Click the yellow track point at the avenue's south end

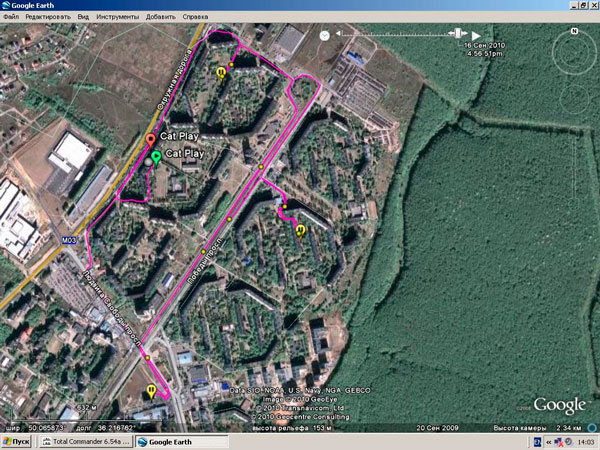[x=147, y=358]
